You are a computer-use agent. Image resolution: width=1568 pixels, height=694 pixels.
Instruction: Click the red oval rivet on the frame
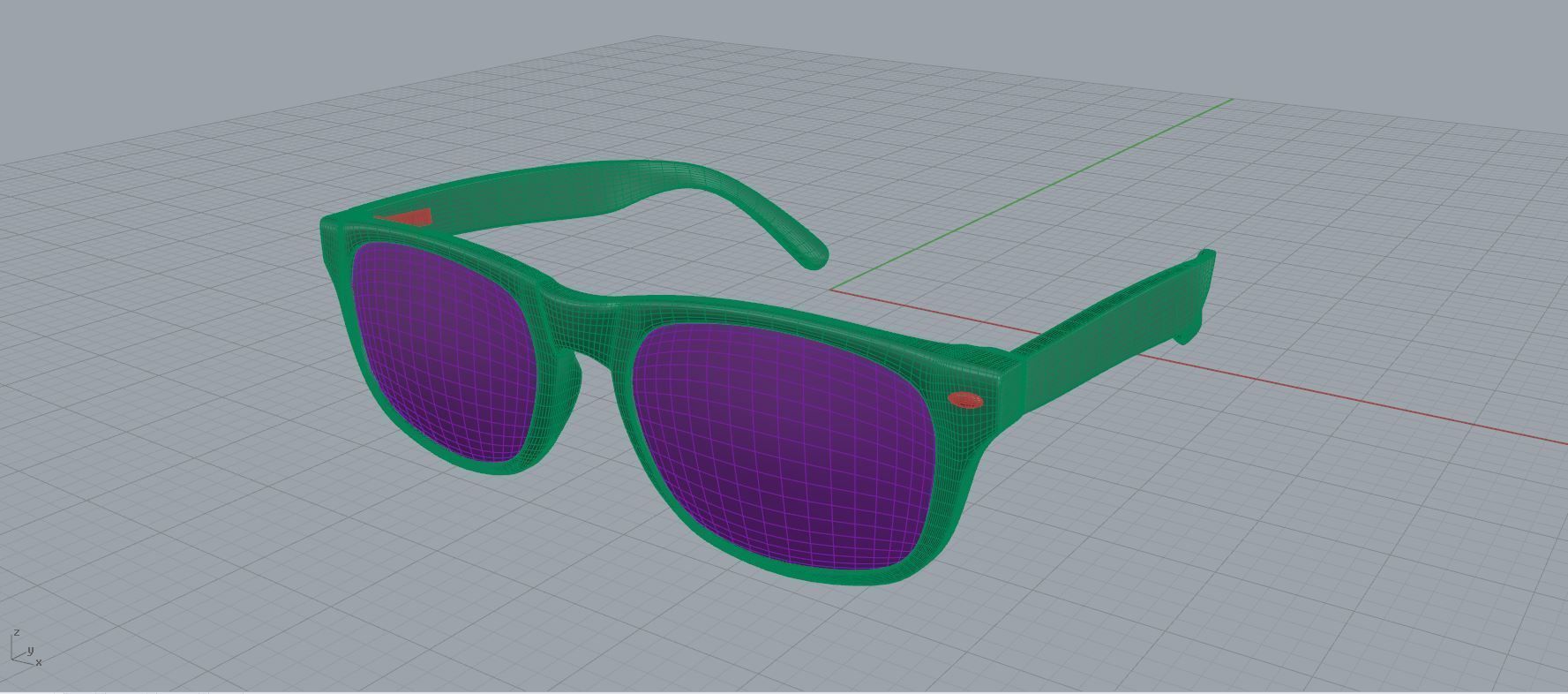tap(965, 401)
